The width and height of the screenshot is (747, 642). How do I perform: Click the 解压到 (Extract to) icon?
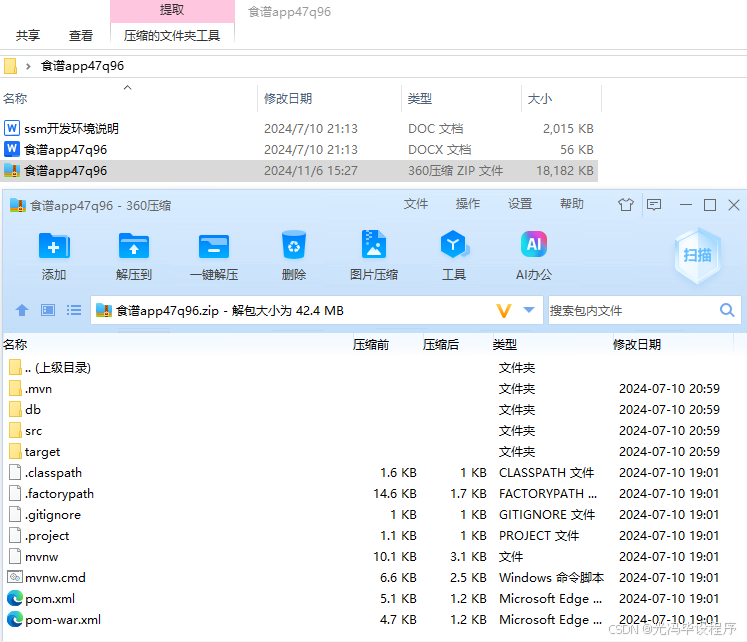pos(134,246)
